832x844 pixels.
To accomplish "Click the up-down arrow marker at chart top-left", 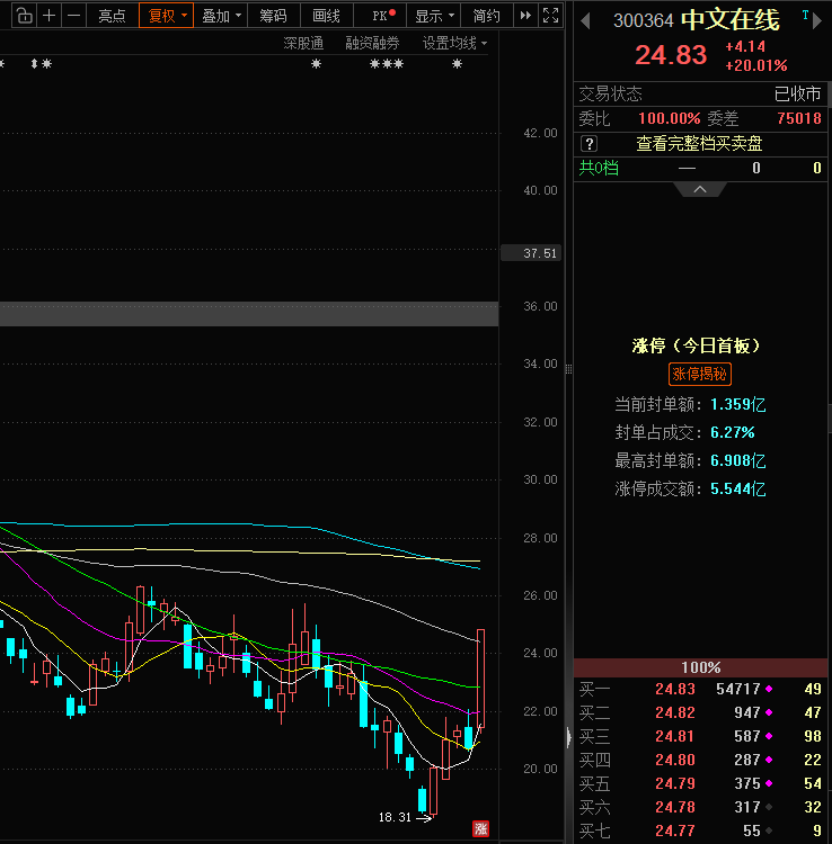I will point(34,64).
